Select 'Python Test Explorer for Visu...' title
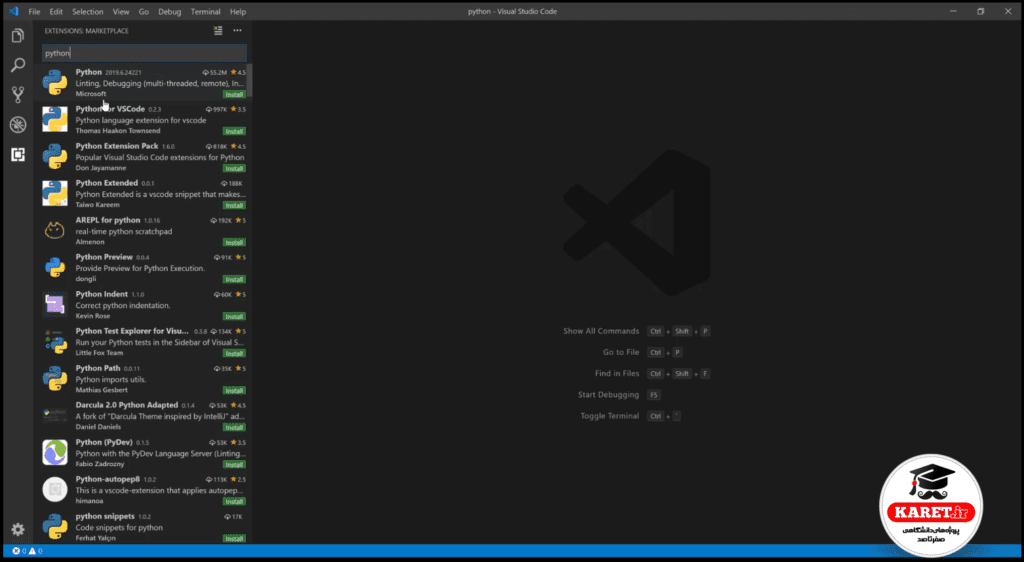This screenshot has width=1024, height=562. (x=132, y=331)
